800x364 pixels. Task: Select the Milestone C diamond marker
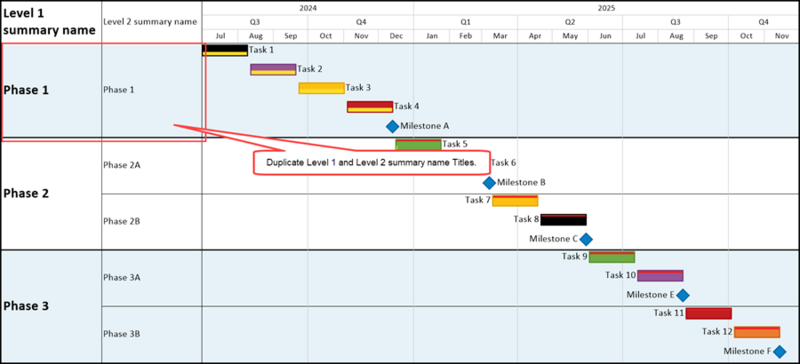[x=586, y=239]
